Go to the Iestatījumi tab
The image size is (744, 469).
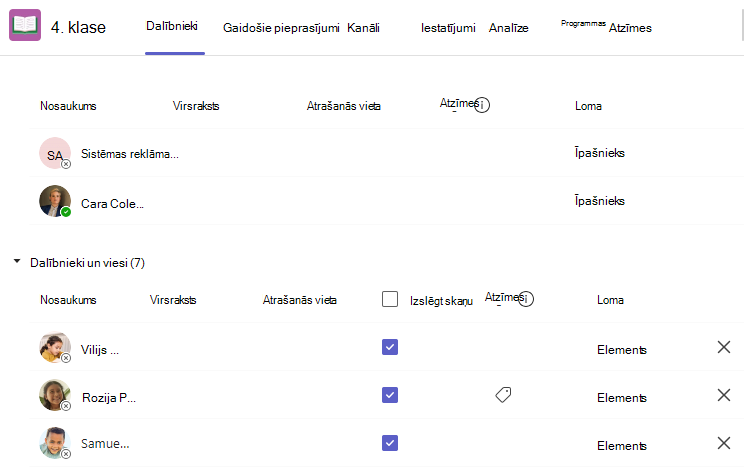(448, 28)
